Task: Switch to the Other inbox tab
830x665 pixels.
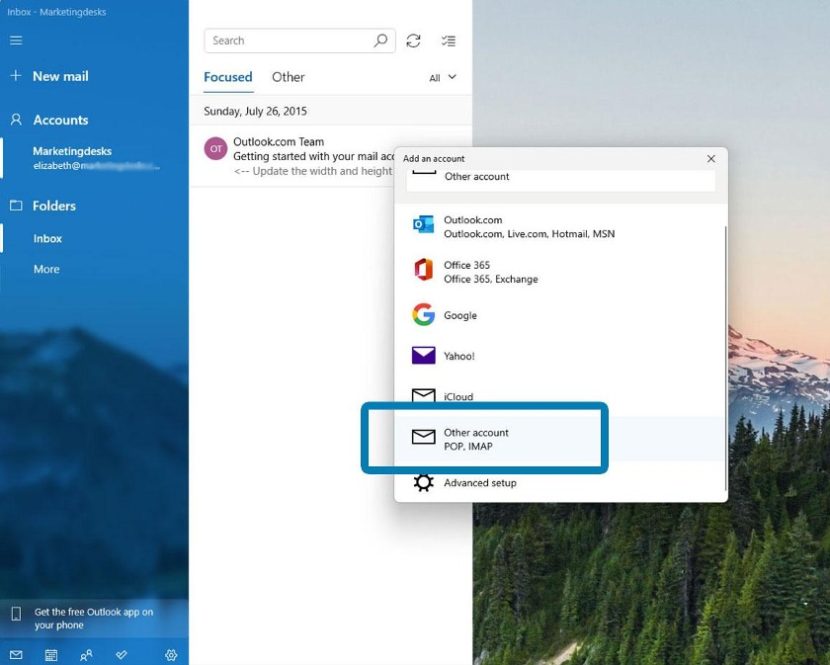Action: coord(288,77)
